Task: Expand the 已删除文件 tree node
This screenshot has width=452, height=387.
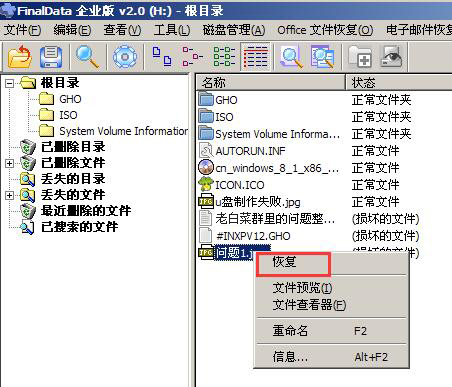Action: pyautogui.click(x=10, y=163)
